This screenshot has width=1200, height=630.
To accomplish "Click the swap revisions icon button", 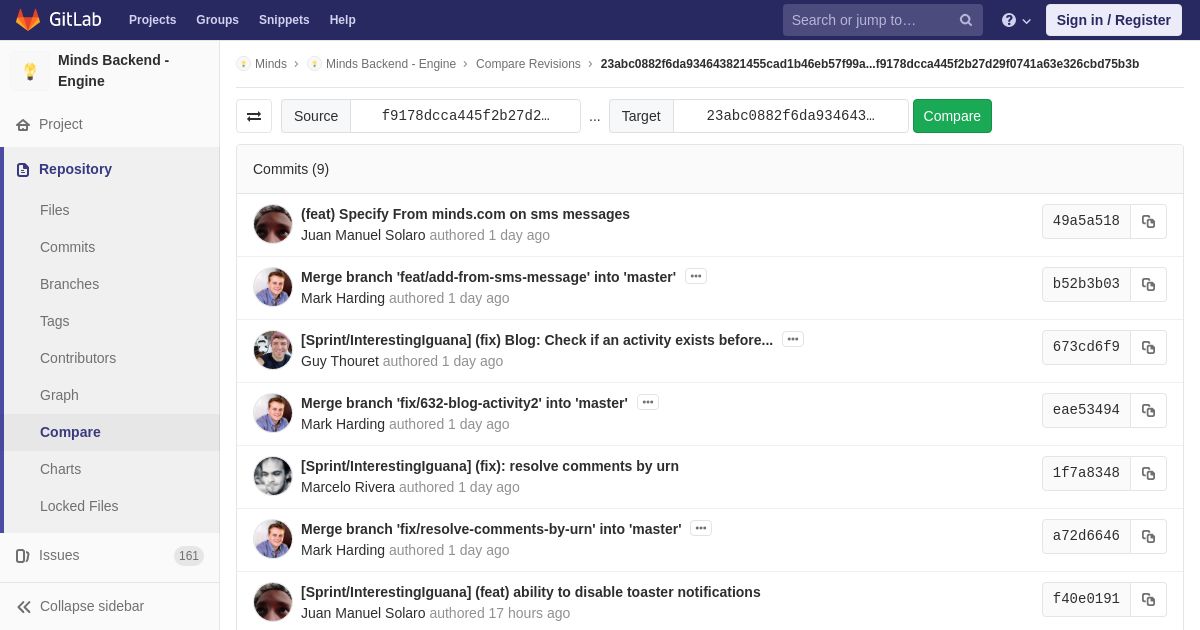I will (x=254, y=116).
